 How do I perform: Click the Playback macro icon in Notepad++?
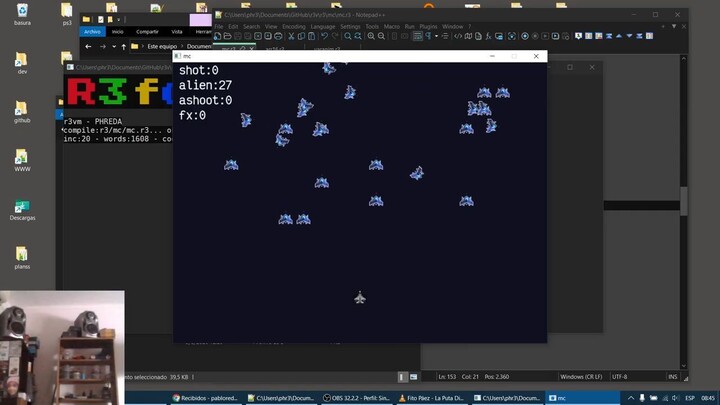[545, 36]
